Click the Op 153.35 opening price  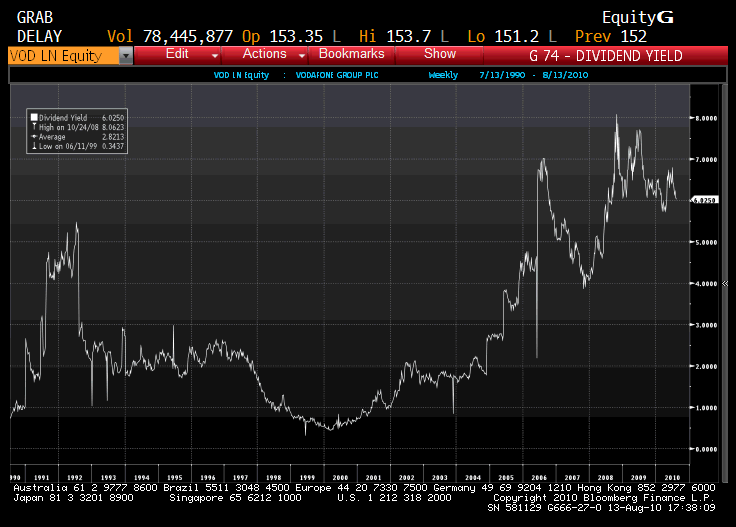coord(296,36)
